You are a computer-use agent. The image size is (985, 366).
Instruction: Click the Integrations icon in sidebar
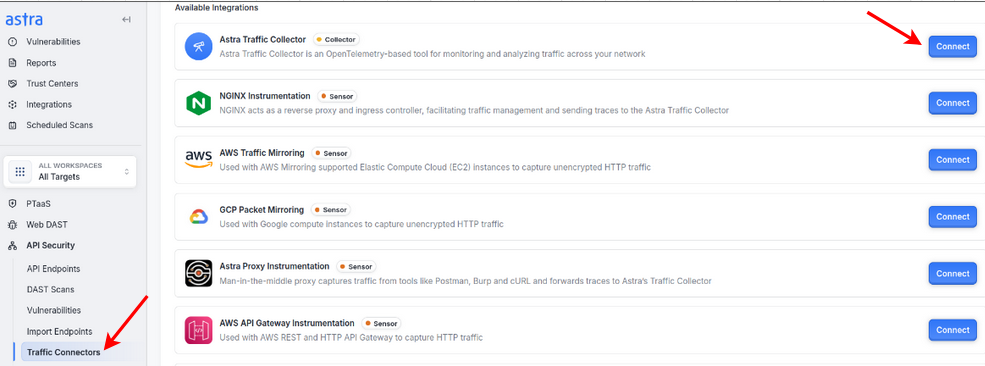12,104
